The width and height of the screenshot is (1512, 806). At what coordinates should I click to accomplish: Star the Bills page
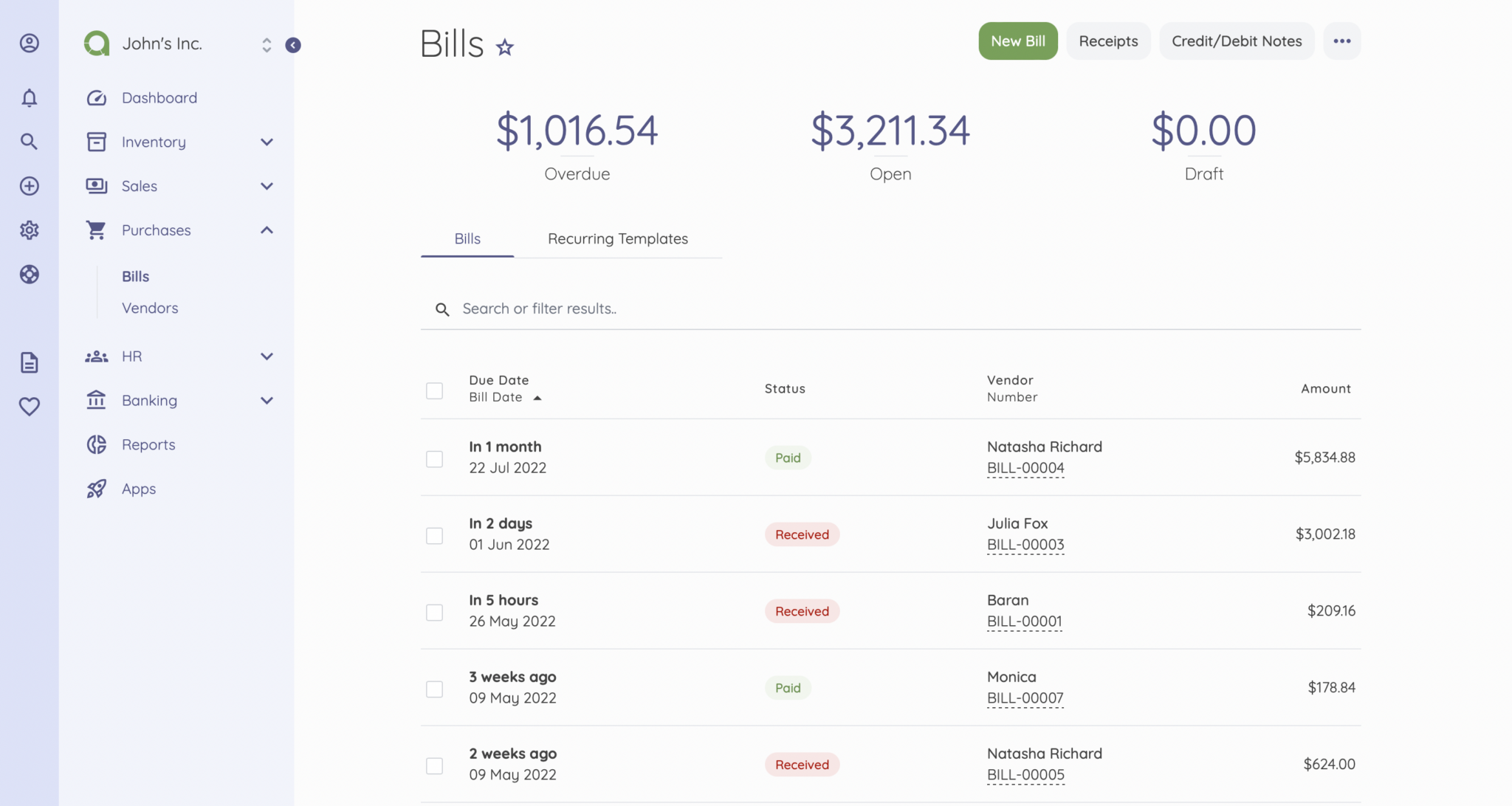pyautogui.click(x=505, y=47)
